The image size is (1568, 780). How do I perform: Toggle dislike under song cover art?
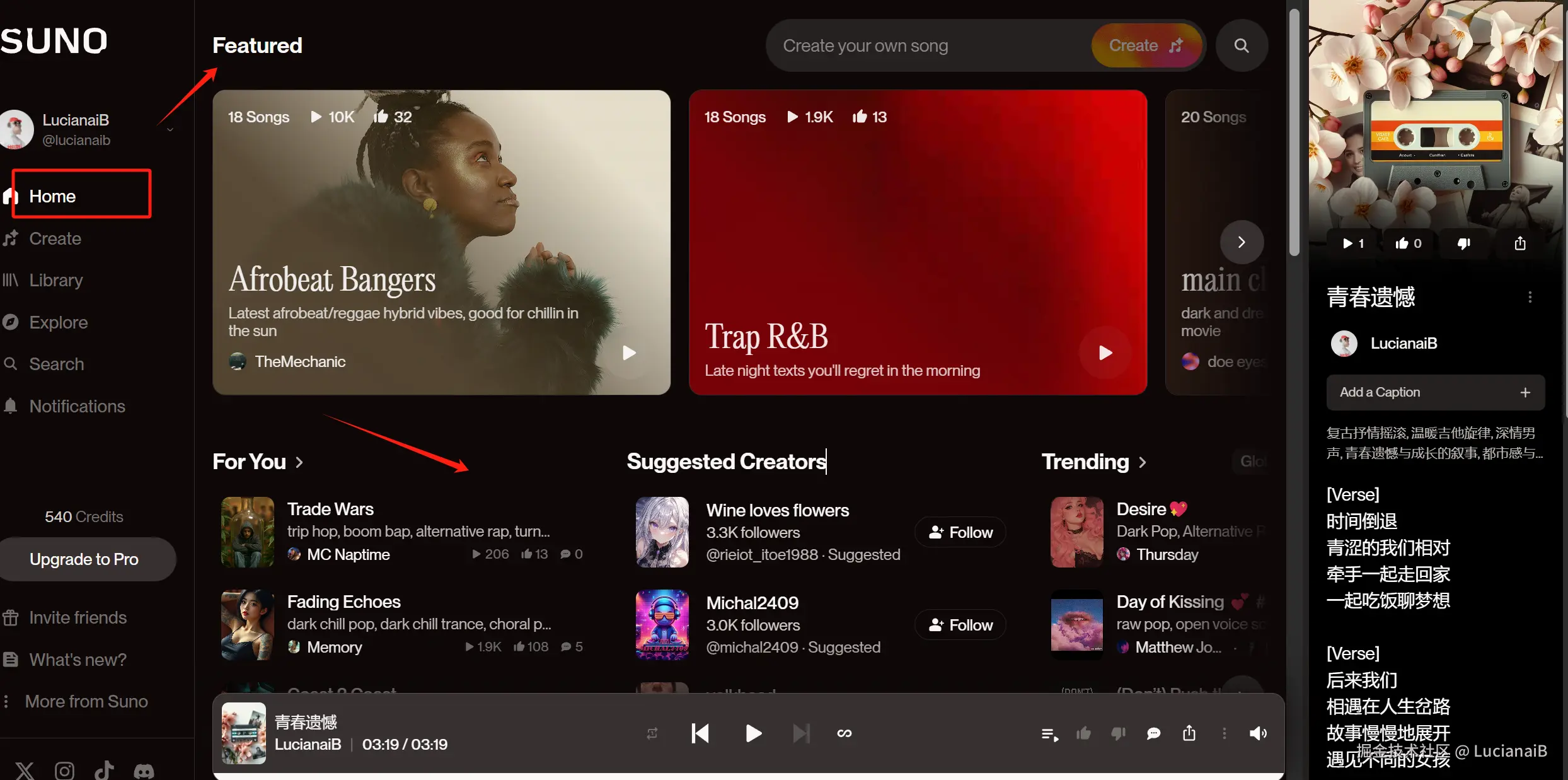click(1463, 243)
